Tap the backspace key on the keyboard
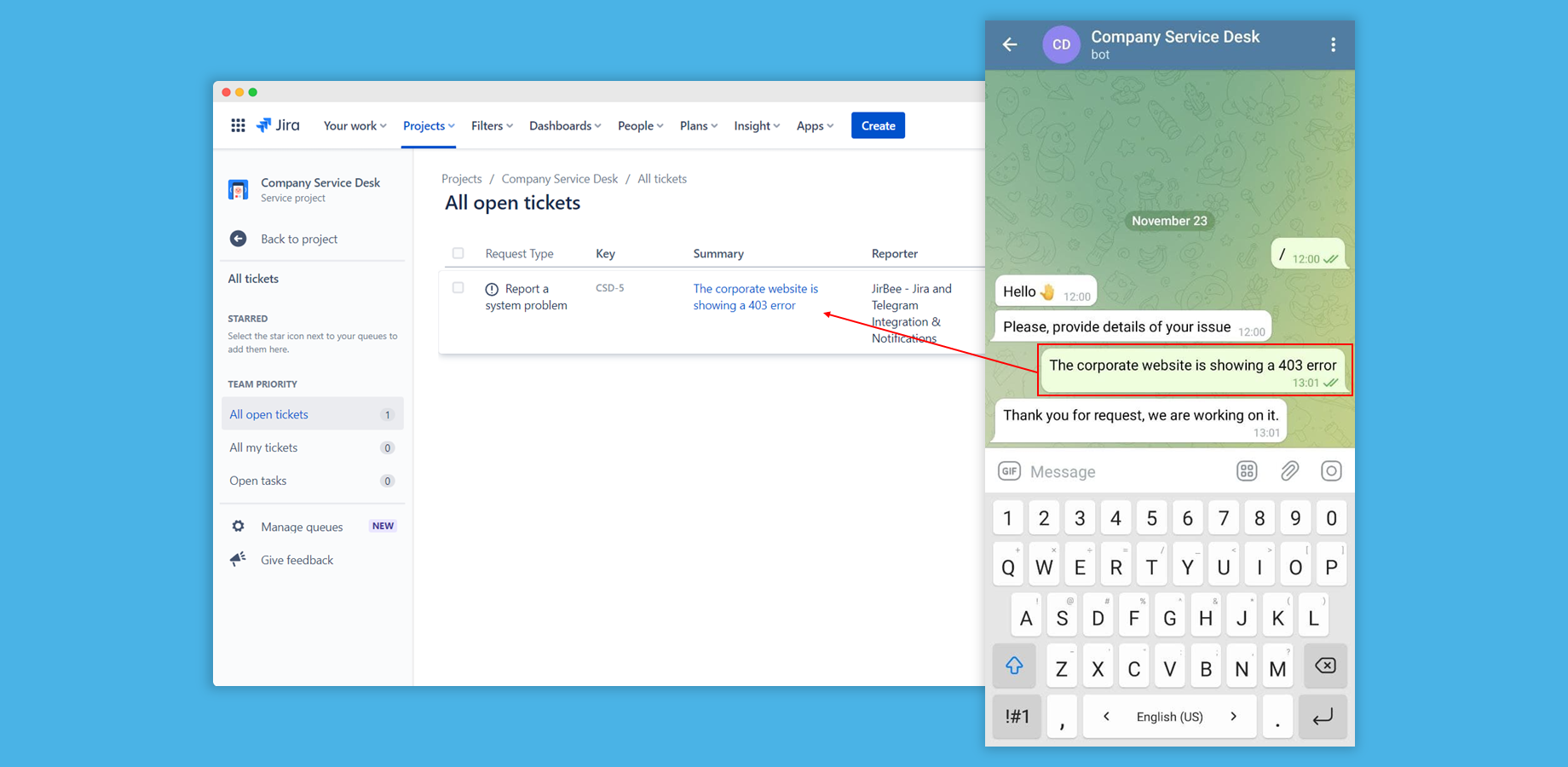1568x767 pixels. (1324, 666)
